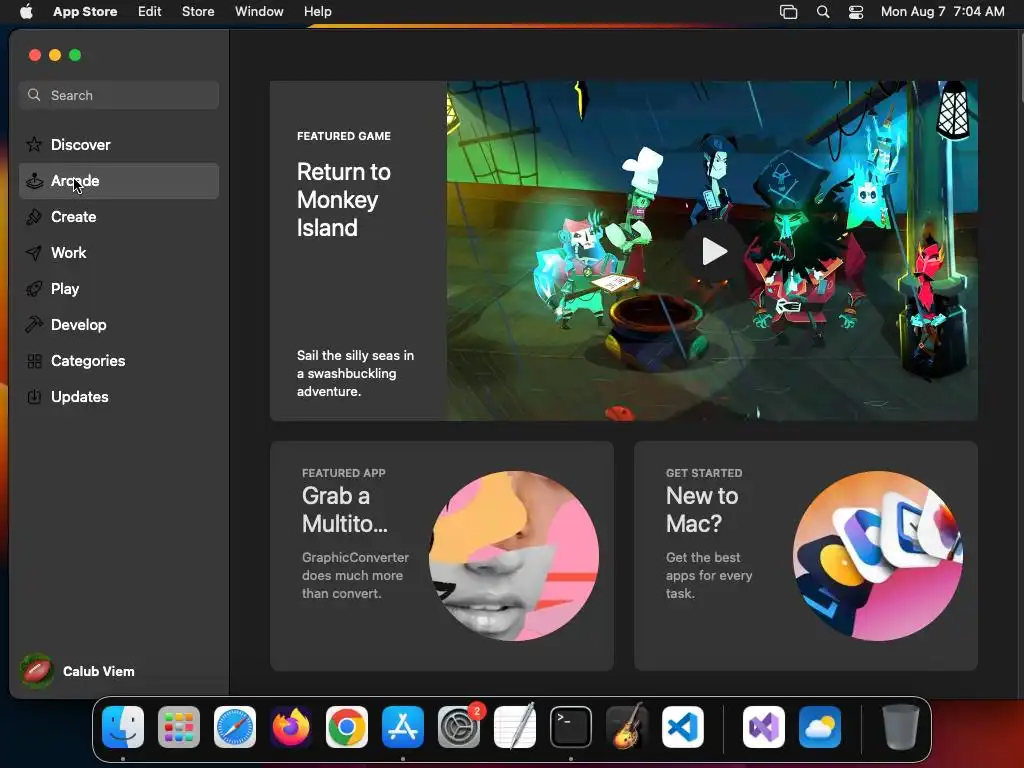Screen dimensions: 1024x768
Task: Open the Edit menu
Action: coord(150,12)
